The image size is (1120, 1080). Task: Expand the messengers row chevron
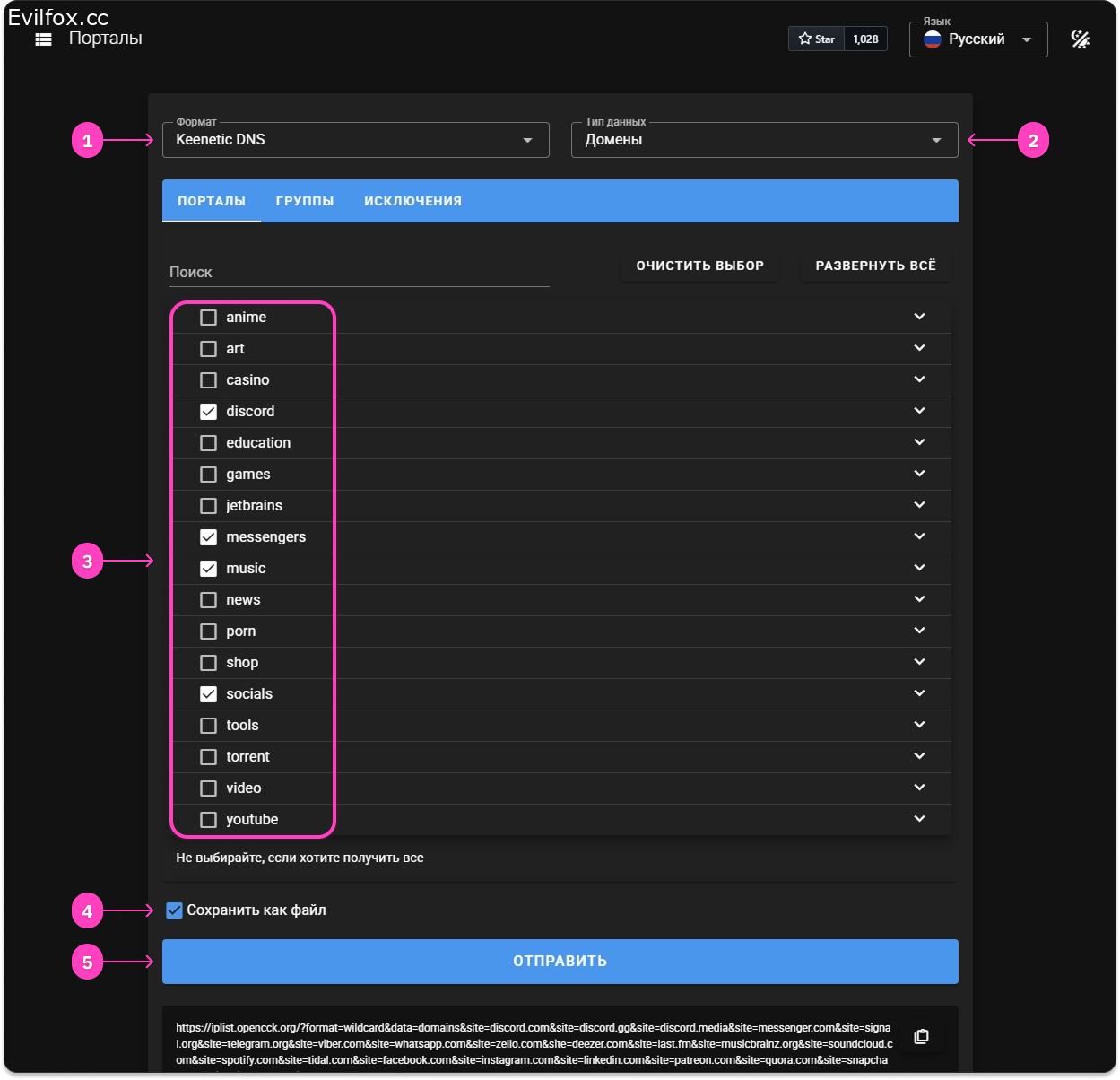919,536
